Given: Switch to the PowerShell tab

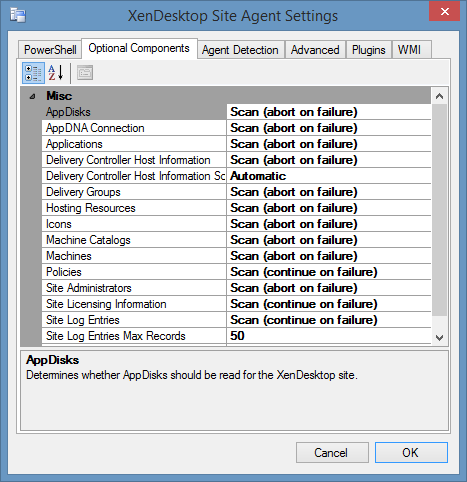Looking at the screenshot, I should [x=50, y=50].
